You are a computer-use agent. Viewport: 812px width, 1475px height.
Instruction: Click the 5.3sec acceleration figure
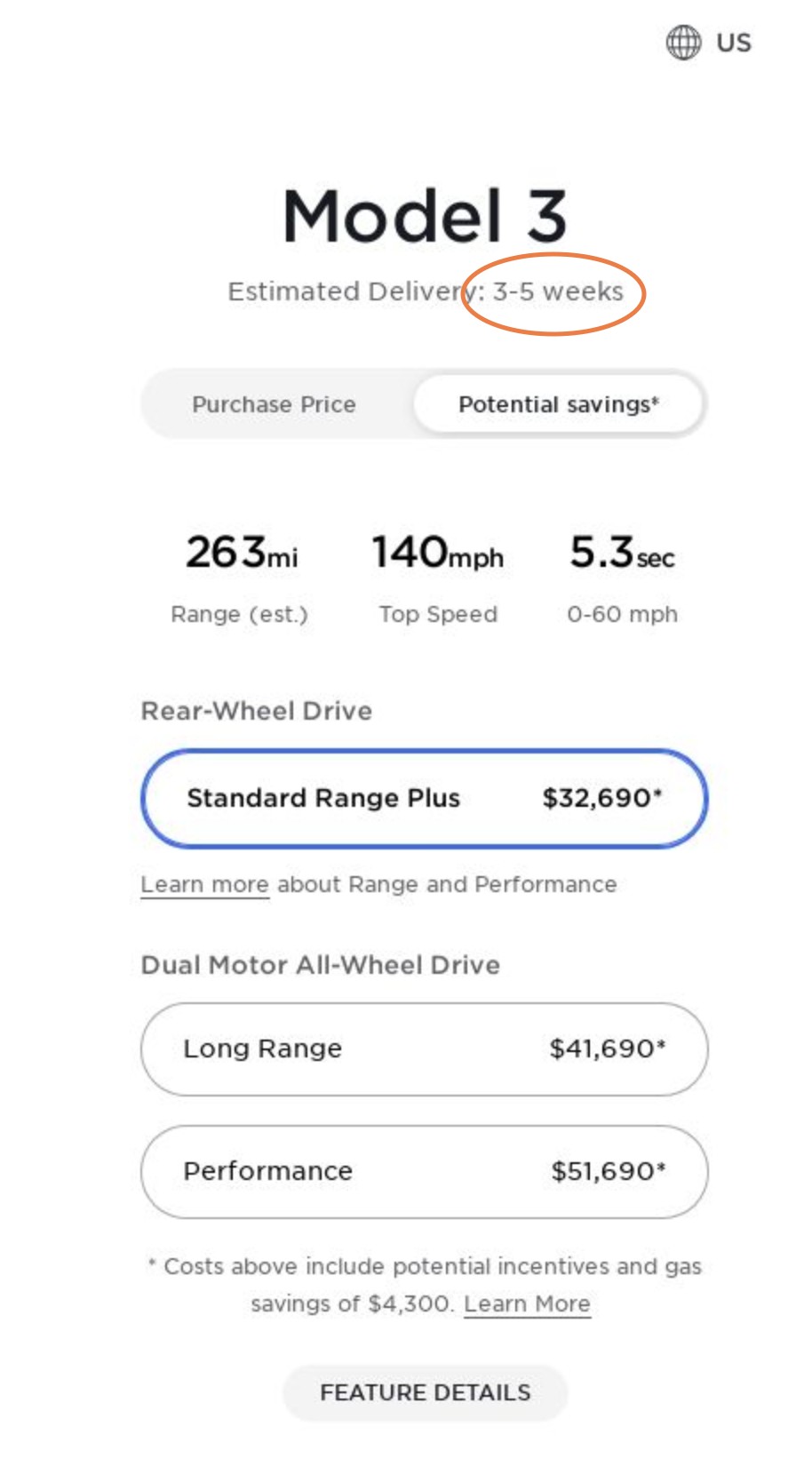click(x=622, y=553)
